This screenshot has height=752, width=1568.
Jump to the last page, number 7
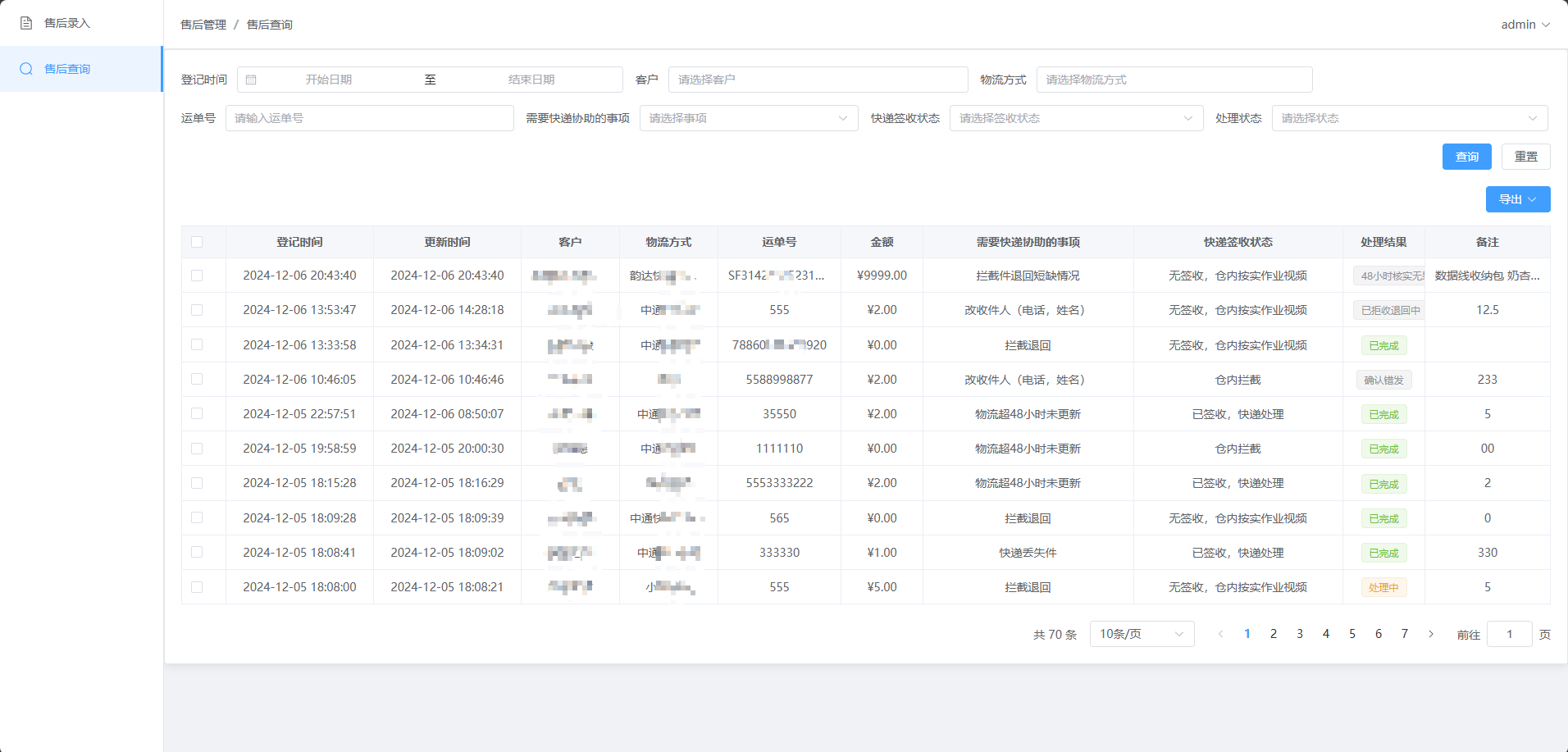point(1405,634)
